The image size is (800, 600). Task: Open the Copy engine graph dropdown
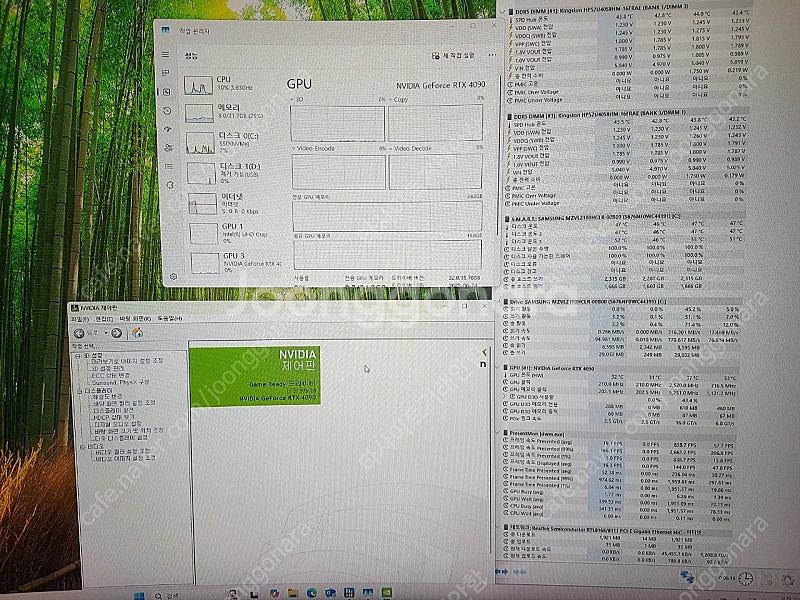(391, 99)
